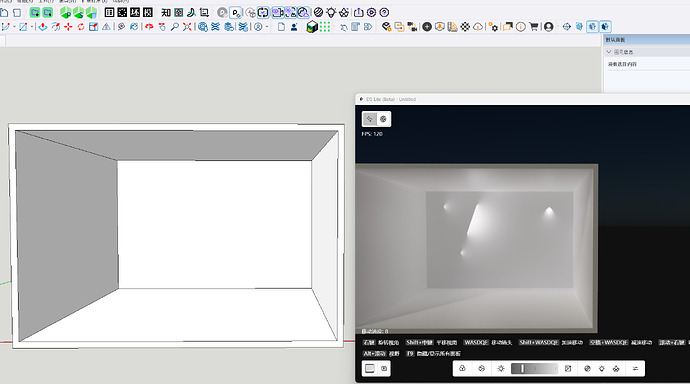This screenshot has width=690, height=384.
Task: Click the green dotted grid icon
Action: (325, 27)
